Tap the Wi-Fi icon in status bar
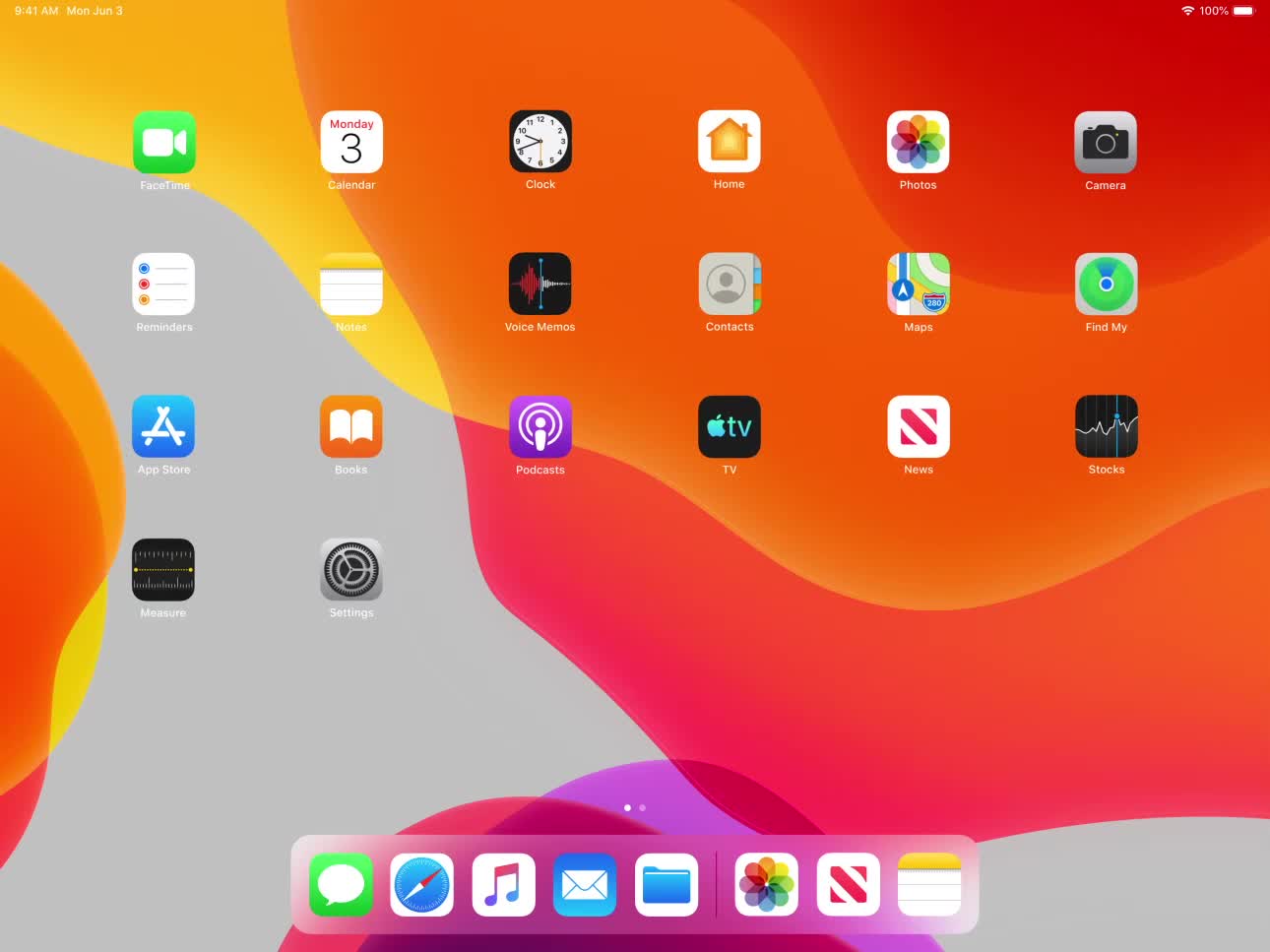 (1188, 11)
